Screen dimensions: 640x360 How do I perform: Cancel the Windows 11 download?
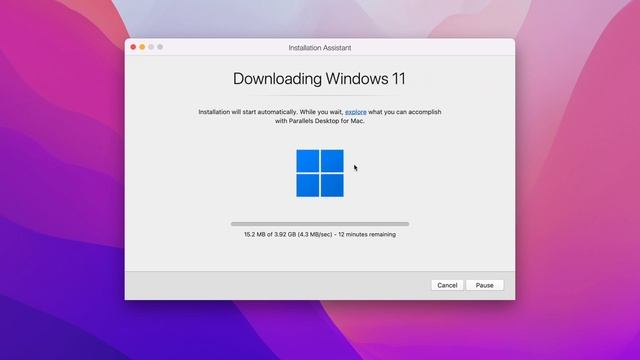click(447, 285)
